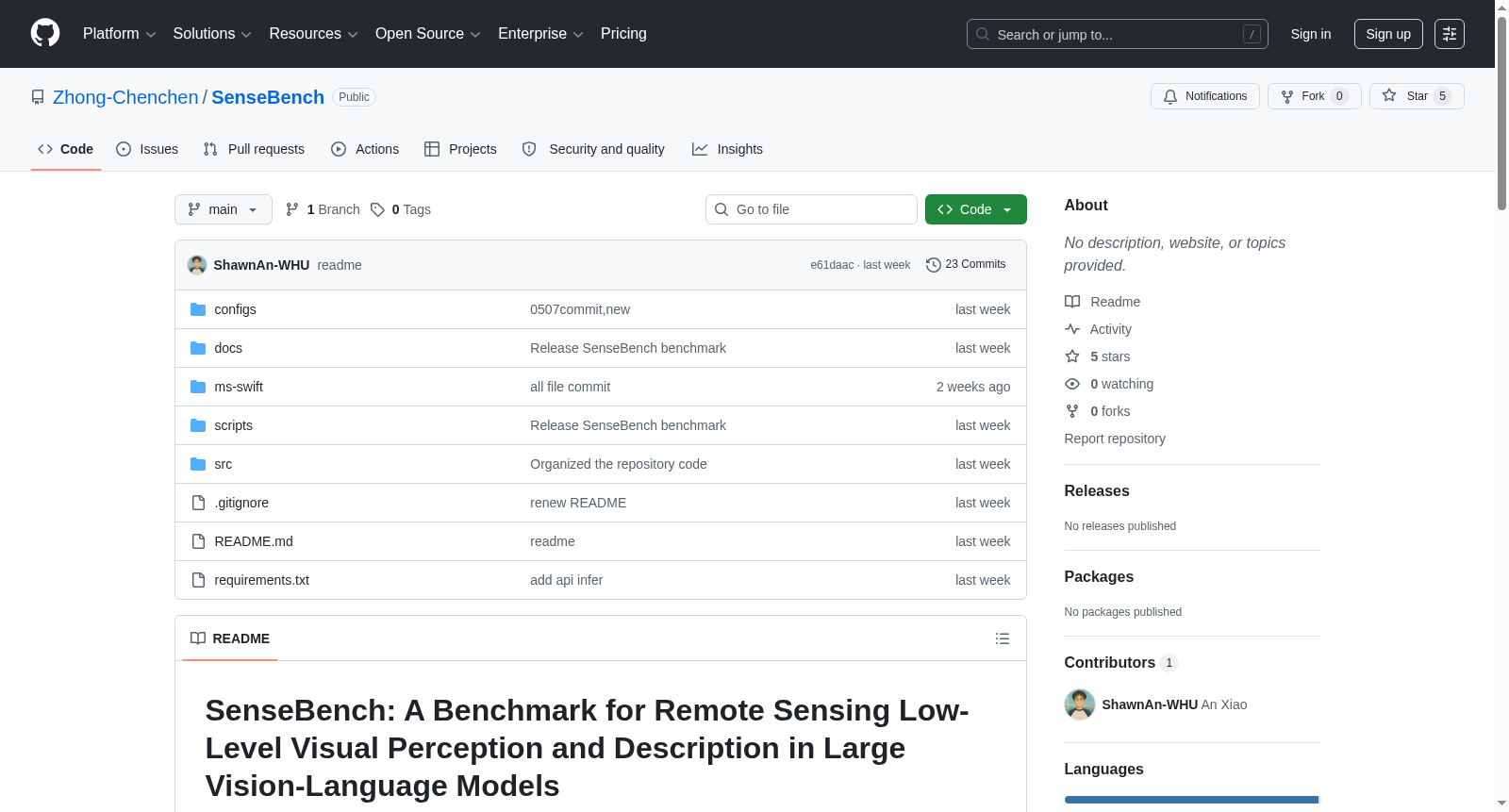Click the Sign in link

pos(1311,34)
